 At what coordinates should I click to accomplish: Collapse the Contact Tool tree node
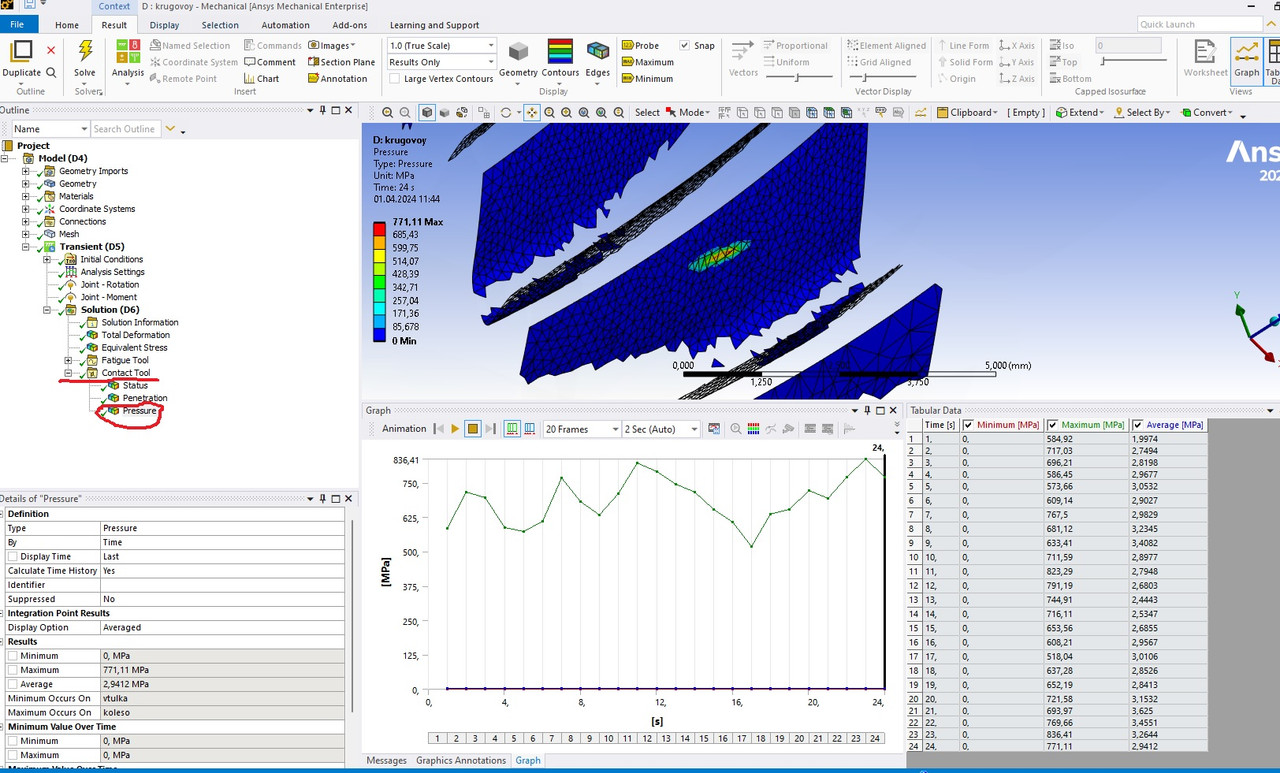pos(68,373)
